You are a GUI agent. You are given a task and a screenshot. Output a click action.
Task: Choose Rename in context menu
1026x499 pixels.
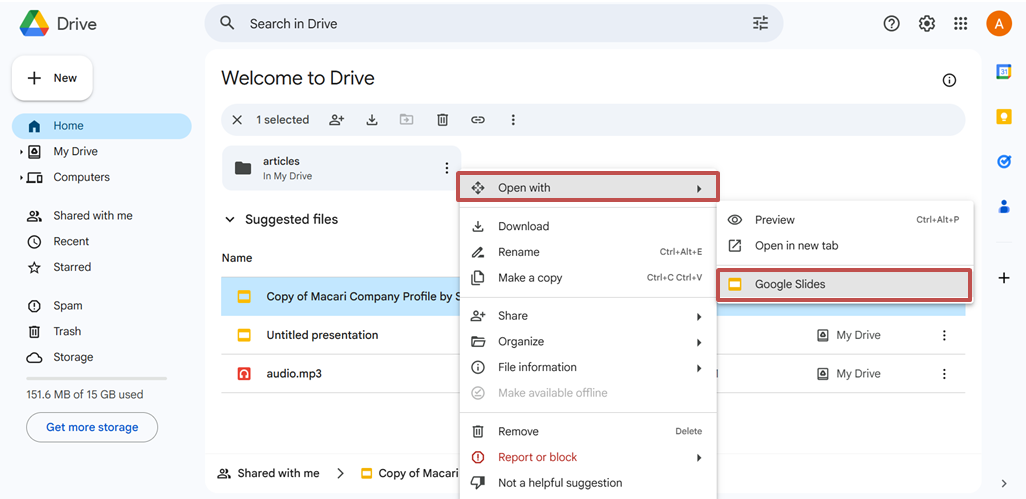(x=588, y=252)
